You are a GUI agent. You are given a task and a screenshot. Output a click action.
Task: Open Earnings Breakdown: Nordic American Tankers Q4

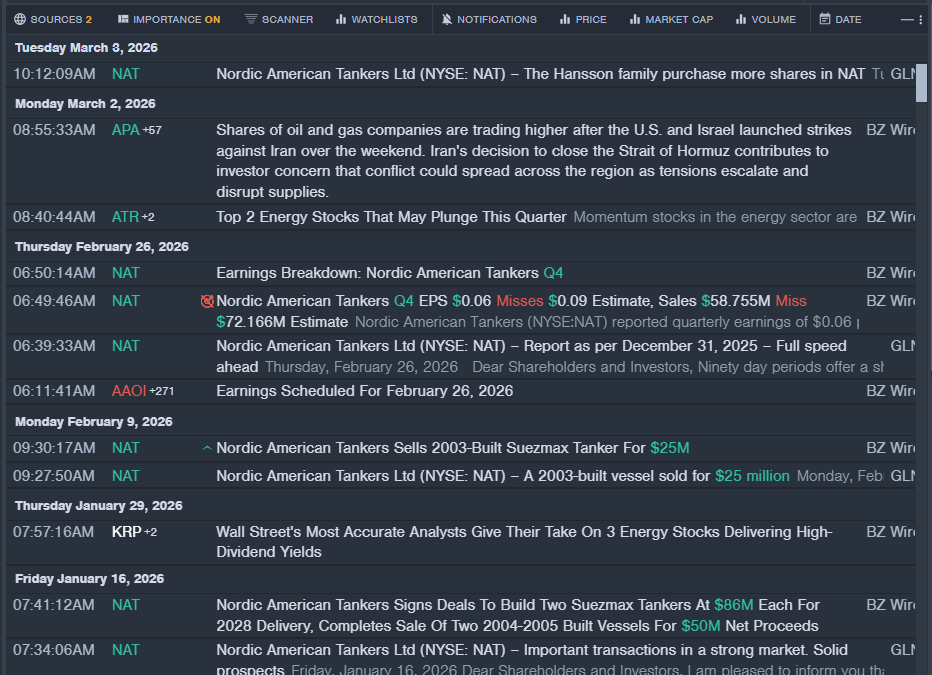click(x=390, y=273)
